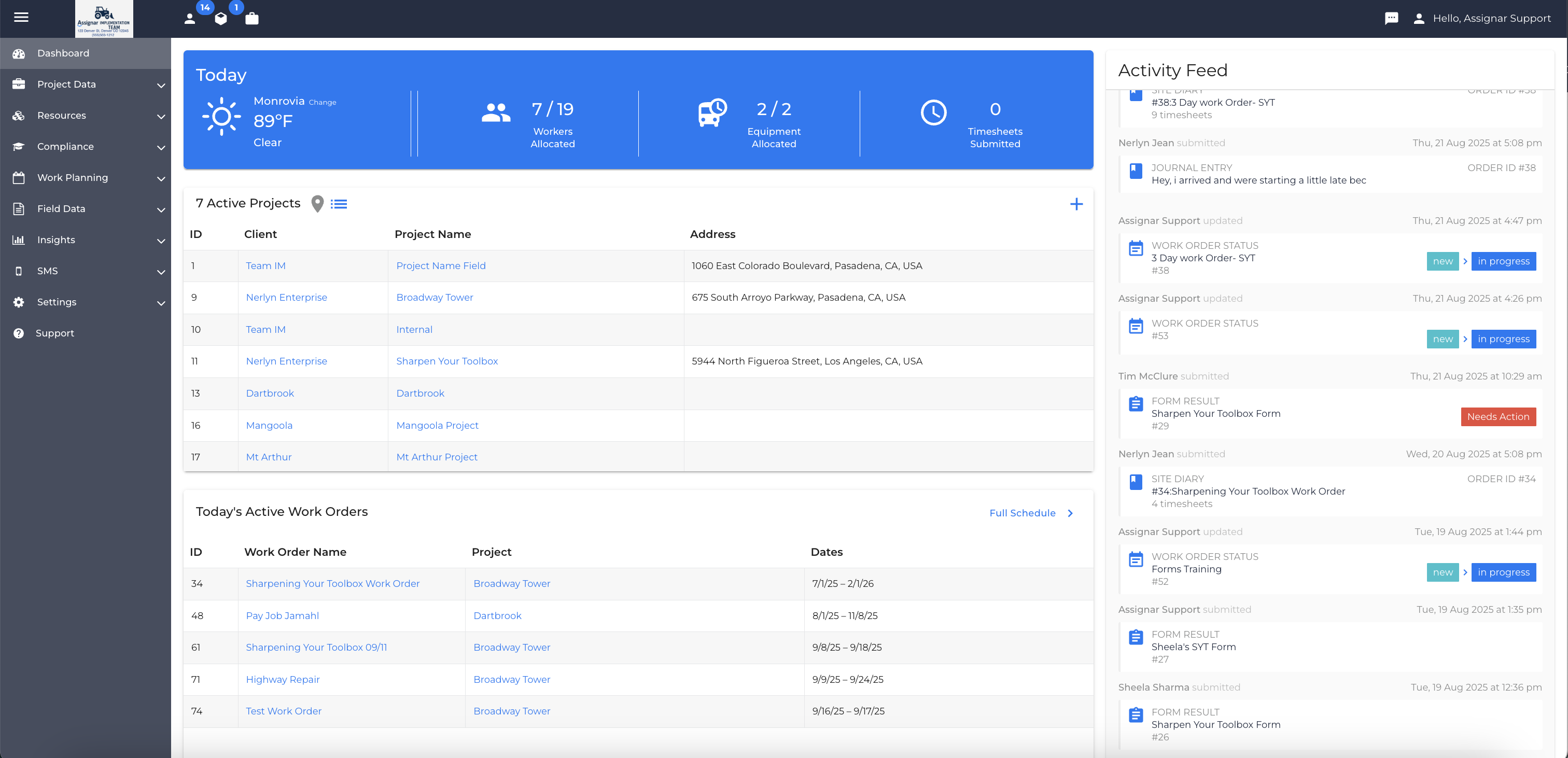Screen dimensions: 1568x758
Task: Click the Support question mark icon
Action: pyautogui.click(x=18, y=333)
